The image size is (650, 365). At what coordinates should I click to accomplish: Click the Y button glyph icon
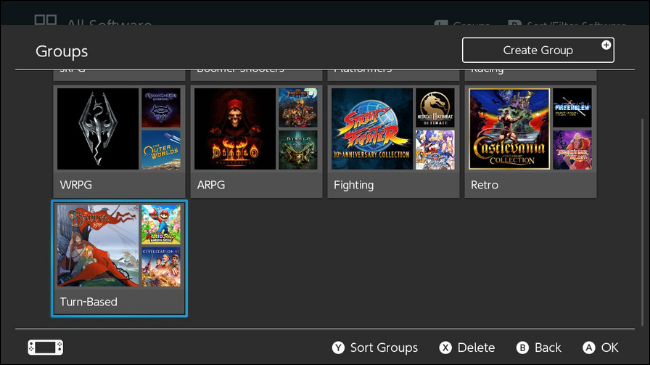click(338, 348)
